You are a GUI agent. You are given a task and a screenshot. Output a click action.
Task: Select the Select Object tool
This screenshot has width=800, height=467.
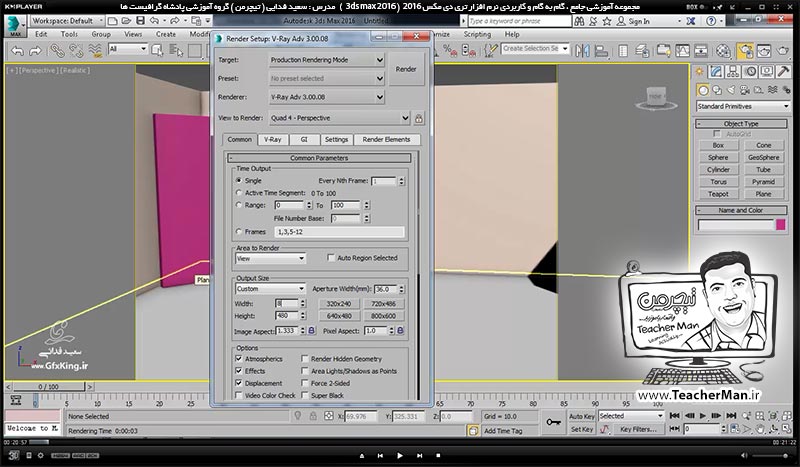click(157, 51)
